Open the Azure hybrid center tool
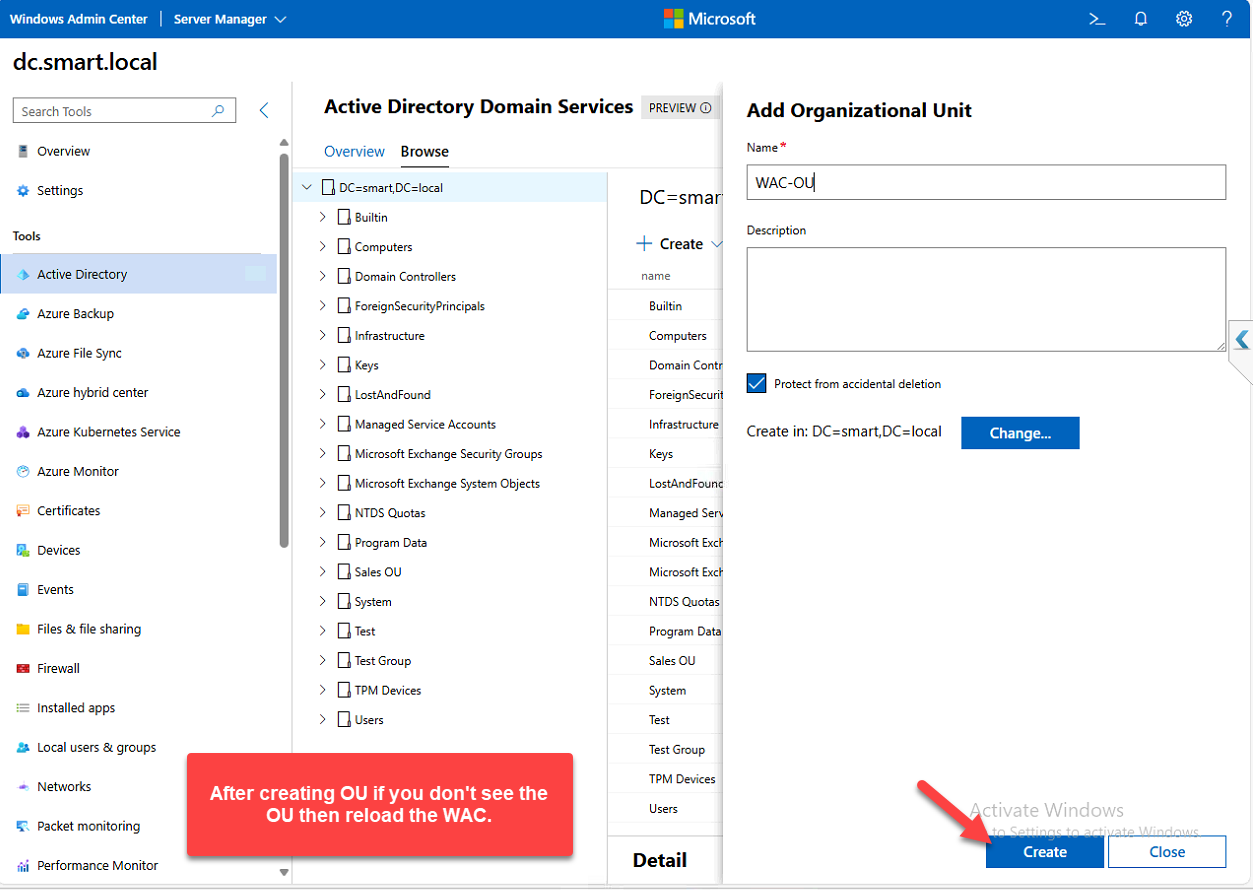The width and height of the screenshot is (1253, 890). (x=92, y=393)
